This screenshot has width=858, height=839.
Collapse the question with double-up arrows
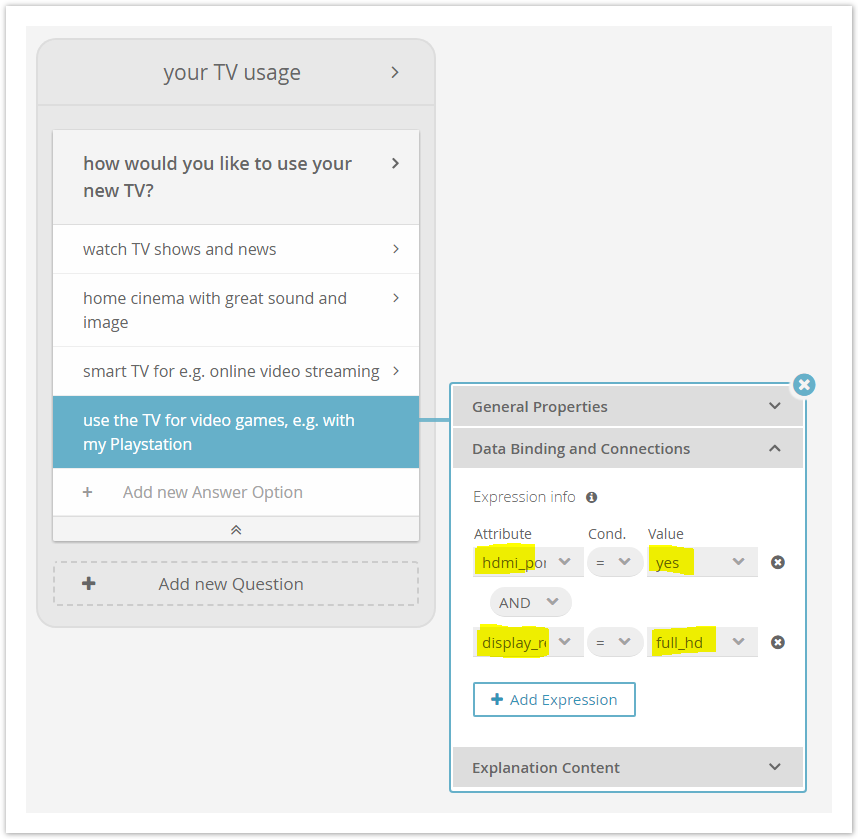tap(236, 529)
